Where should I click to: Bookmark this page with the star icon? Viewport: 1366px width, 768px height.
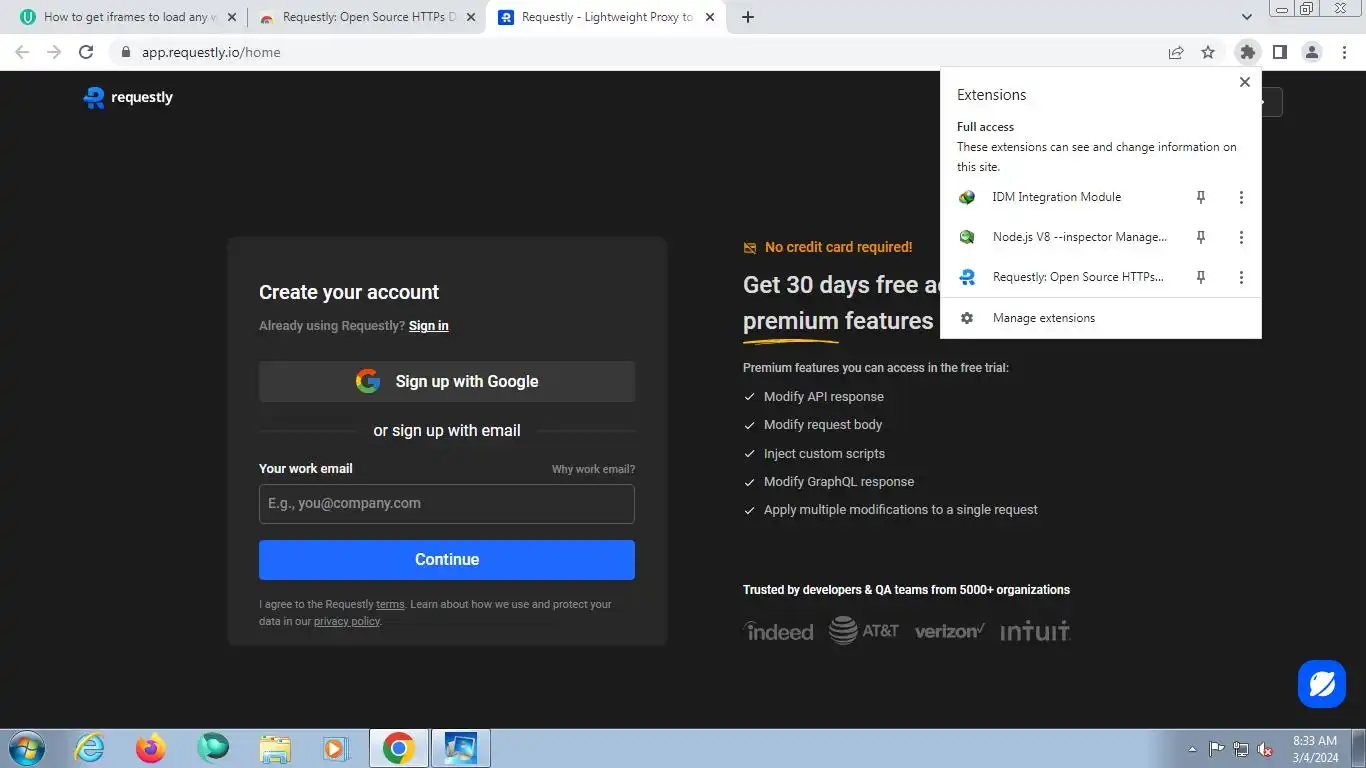pos(1208,52)
